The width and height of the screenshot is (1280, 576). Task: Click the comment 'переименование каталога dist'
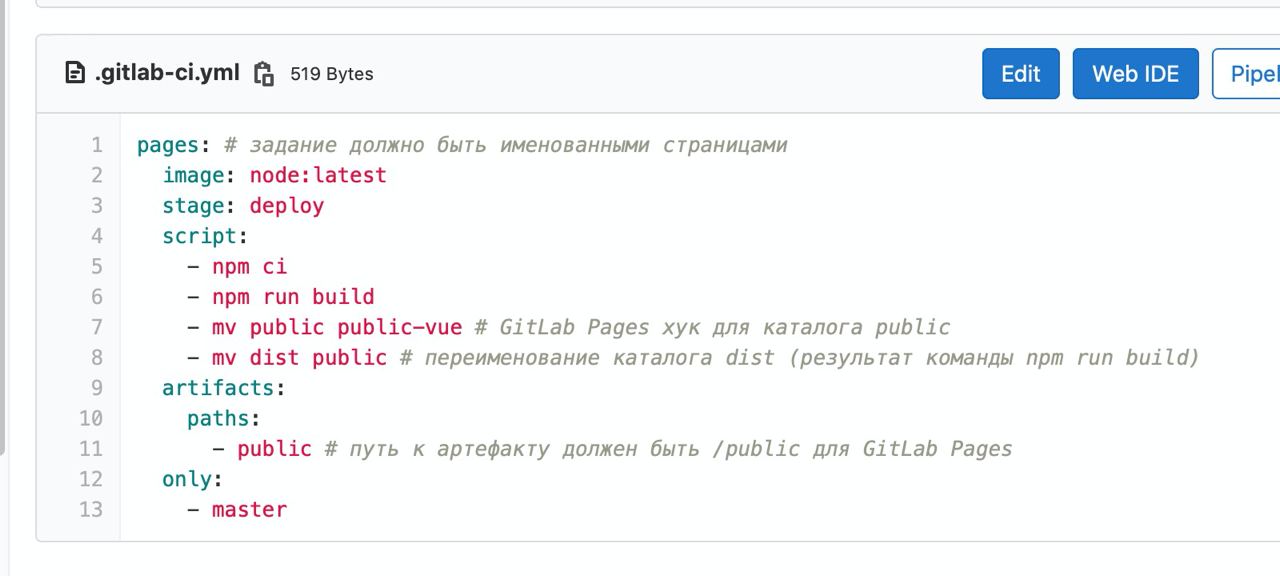pos(799,357)
